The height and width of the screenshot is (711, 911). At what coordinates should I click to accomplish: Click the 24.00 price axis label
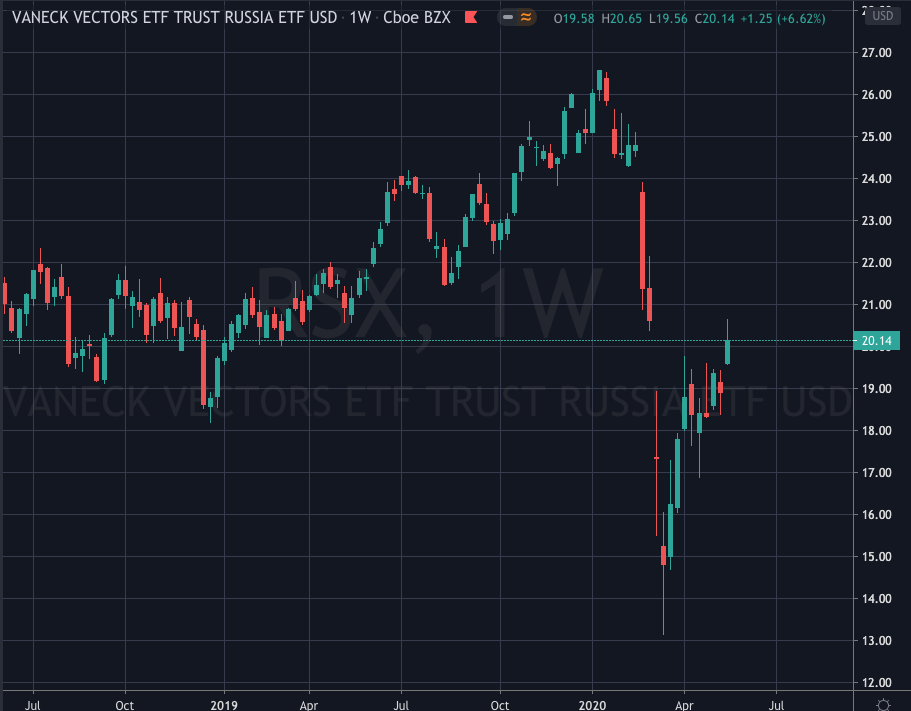tap(876, 179)
